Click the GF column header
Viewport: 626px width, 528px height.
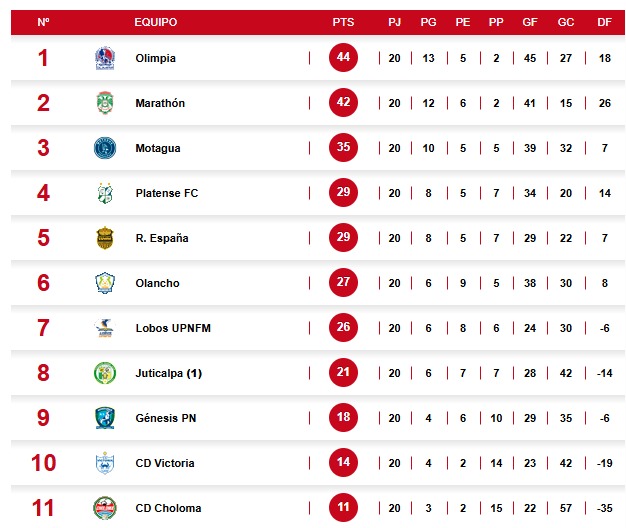530,22
